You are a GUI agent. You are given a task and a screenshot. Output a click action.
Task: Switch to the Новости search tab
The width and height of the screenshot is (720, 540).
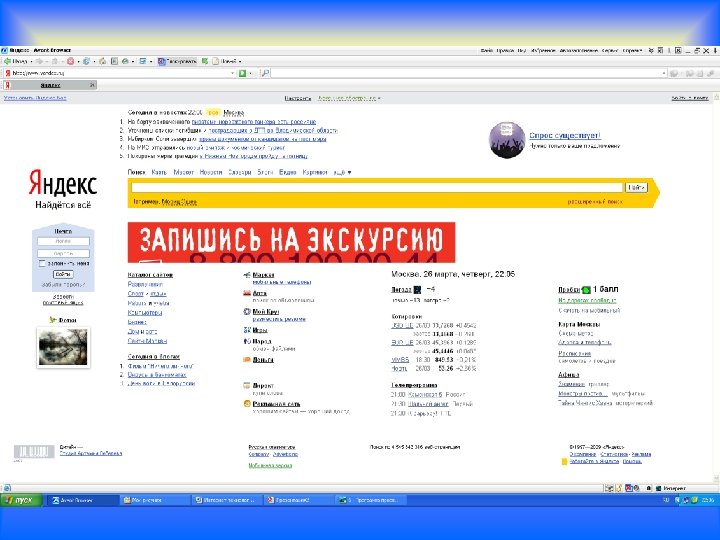[x=211, y=172]
